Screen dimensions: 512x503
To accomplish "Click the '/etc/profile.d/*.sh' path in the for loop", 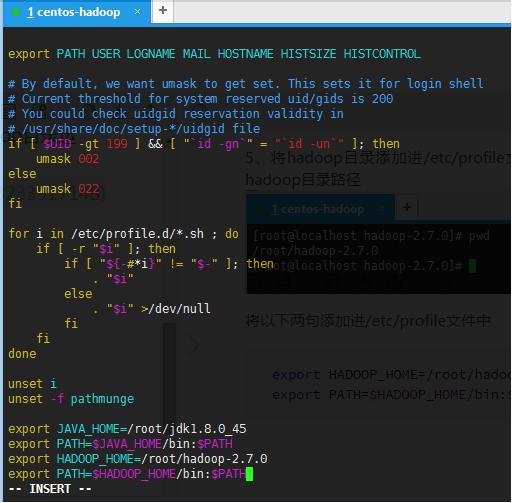I will [x=137, y=234].
